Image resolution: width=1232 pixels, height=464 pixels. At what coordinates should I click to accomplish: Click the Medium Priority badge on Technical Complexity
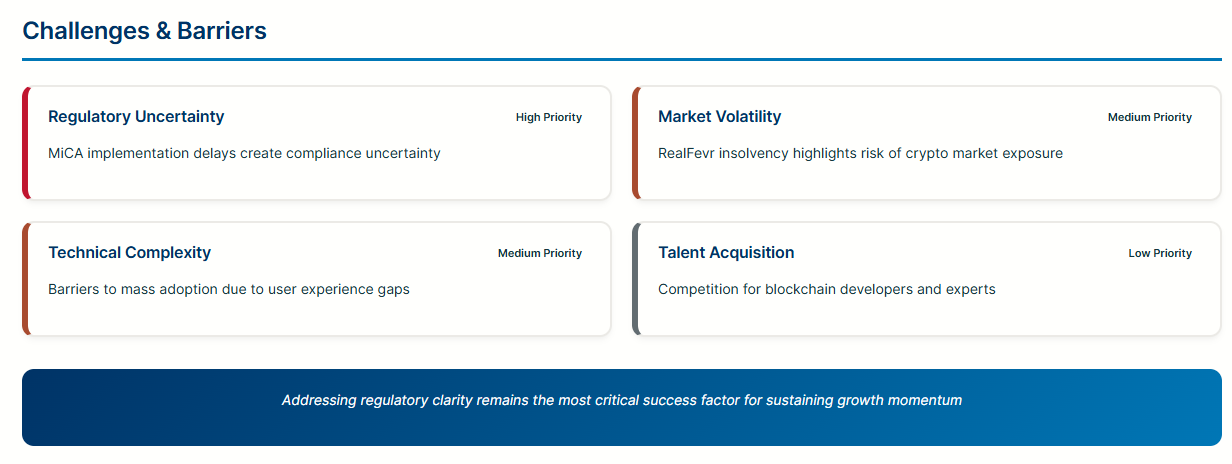539,254
